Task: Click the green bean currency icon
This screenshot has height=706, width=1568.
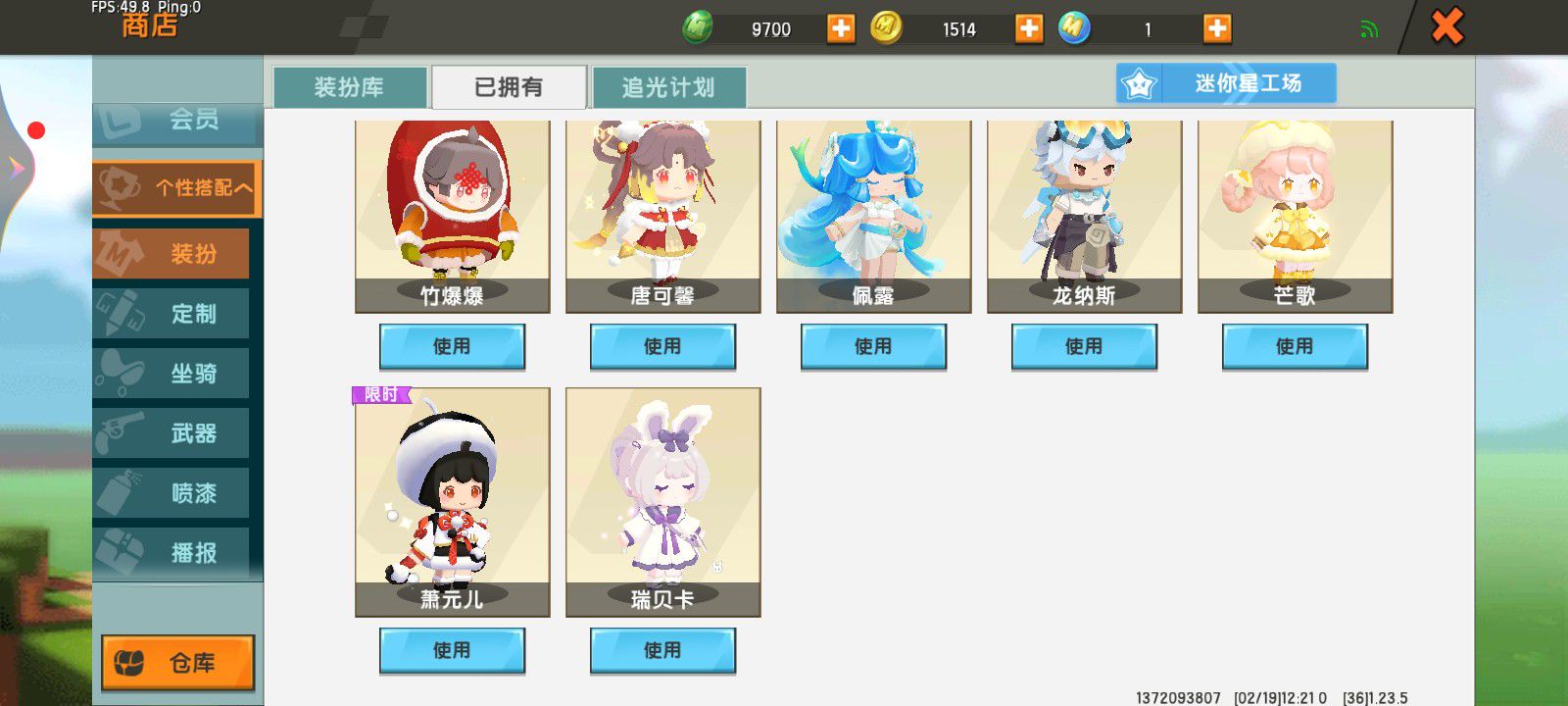Action: [698, 27]
